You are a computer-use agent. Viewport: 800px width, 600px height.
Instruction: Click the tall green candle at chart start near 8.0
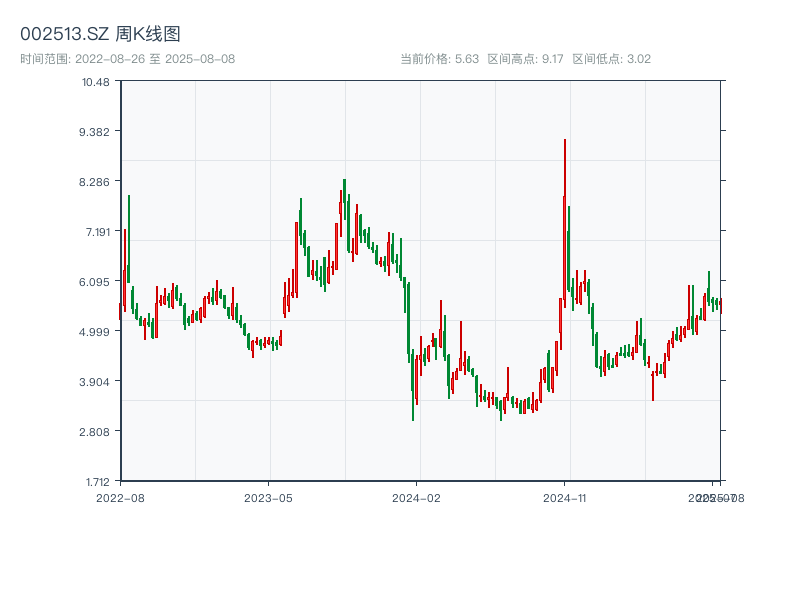(129, 239)
